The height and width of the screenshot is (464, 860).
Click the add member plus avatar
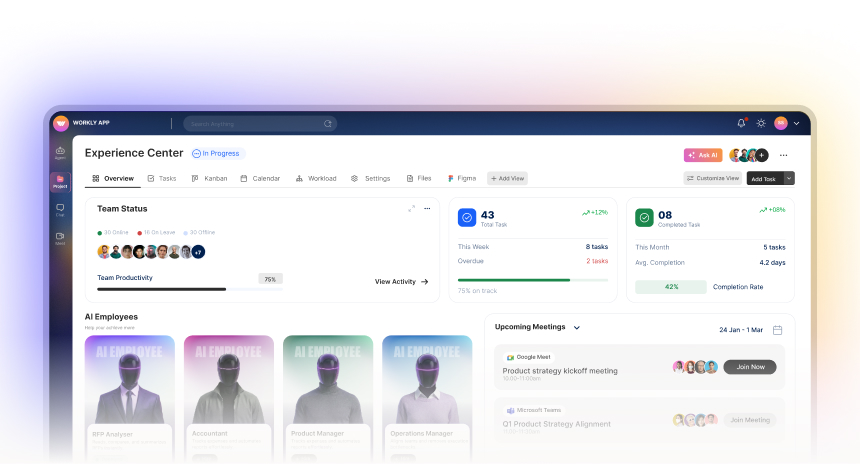[x=762, y=155]
